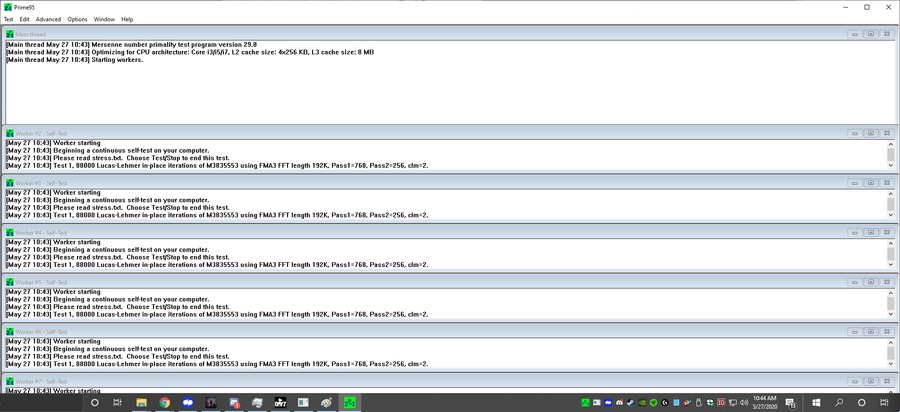
Task: Open Google Chrome from the taskbar
Action: click(165, 402)
